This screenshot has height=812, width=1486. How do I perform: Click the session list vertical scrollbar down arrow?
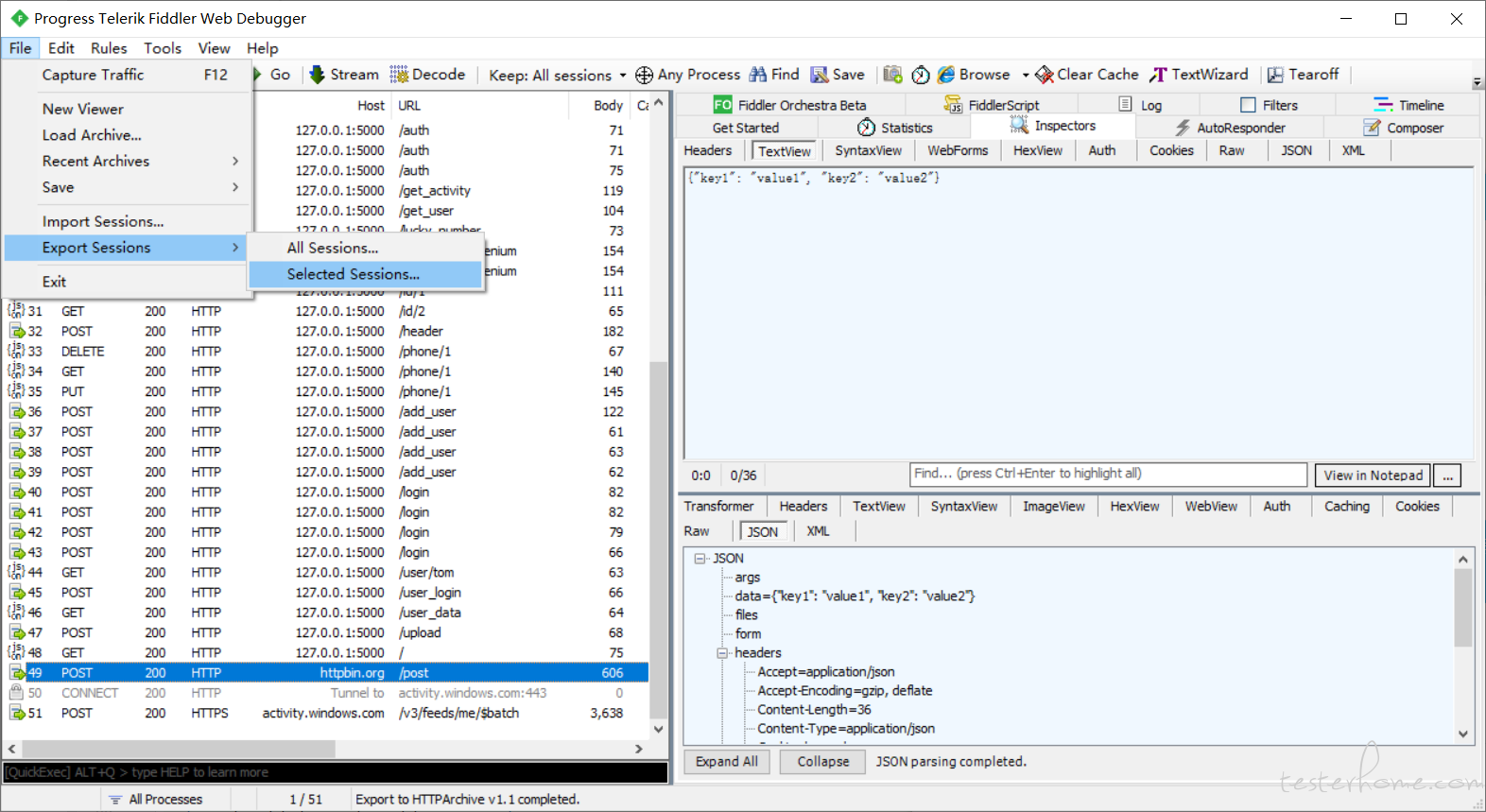pos(659,729)
